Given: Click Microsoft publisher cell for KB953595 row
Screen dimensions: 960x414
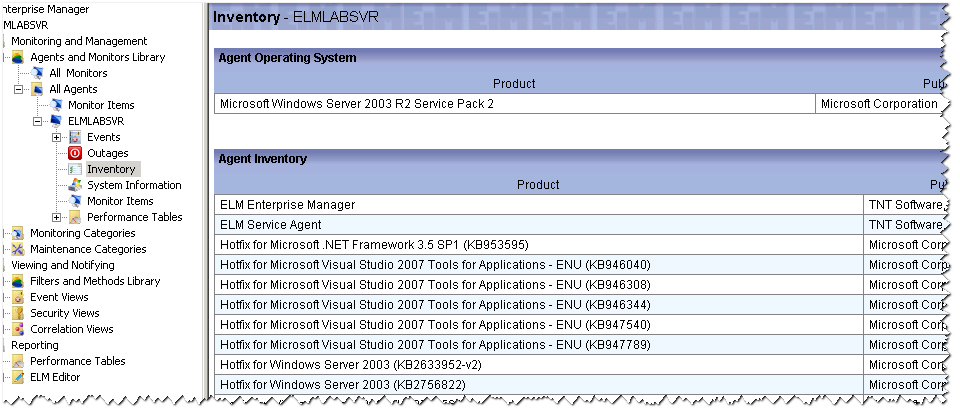Looking at the screenshot, I should coord(905,245).
